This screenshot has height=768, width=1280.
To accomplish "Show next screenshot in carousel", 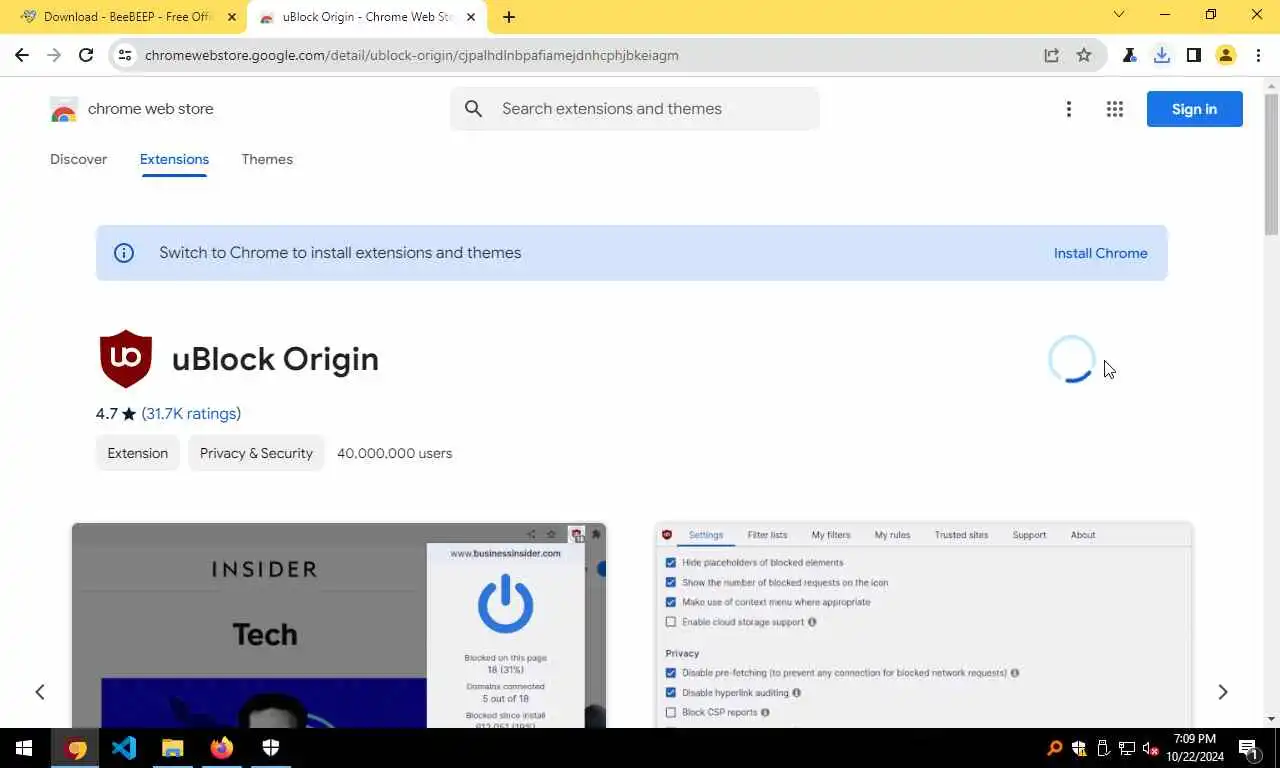I will point(1222,692).
